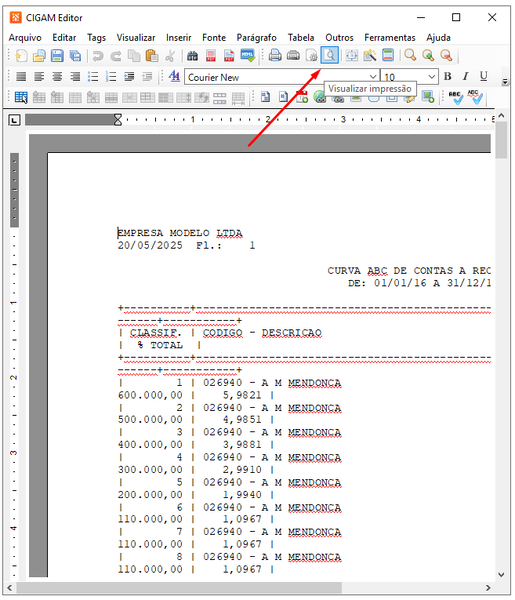Click the magic wand toolbar icon
The height and width of the screenshot is (600, 515).
coord(370,55)
